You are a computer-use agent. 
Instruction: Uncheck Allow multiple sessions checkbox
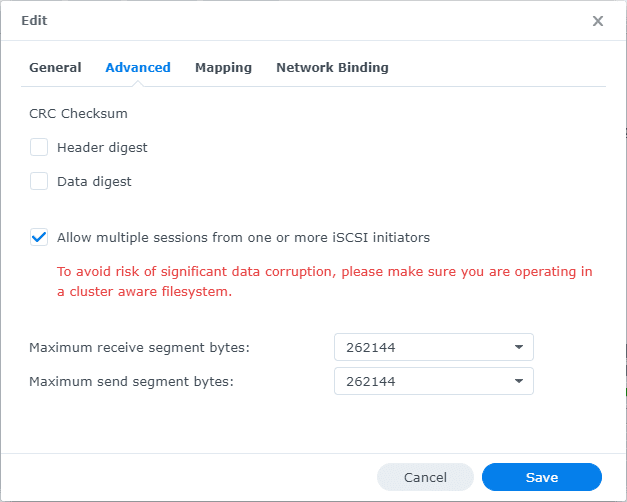(x=39, y=238)
